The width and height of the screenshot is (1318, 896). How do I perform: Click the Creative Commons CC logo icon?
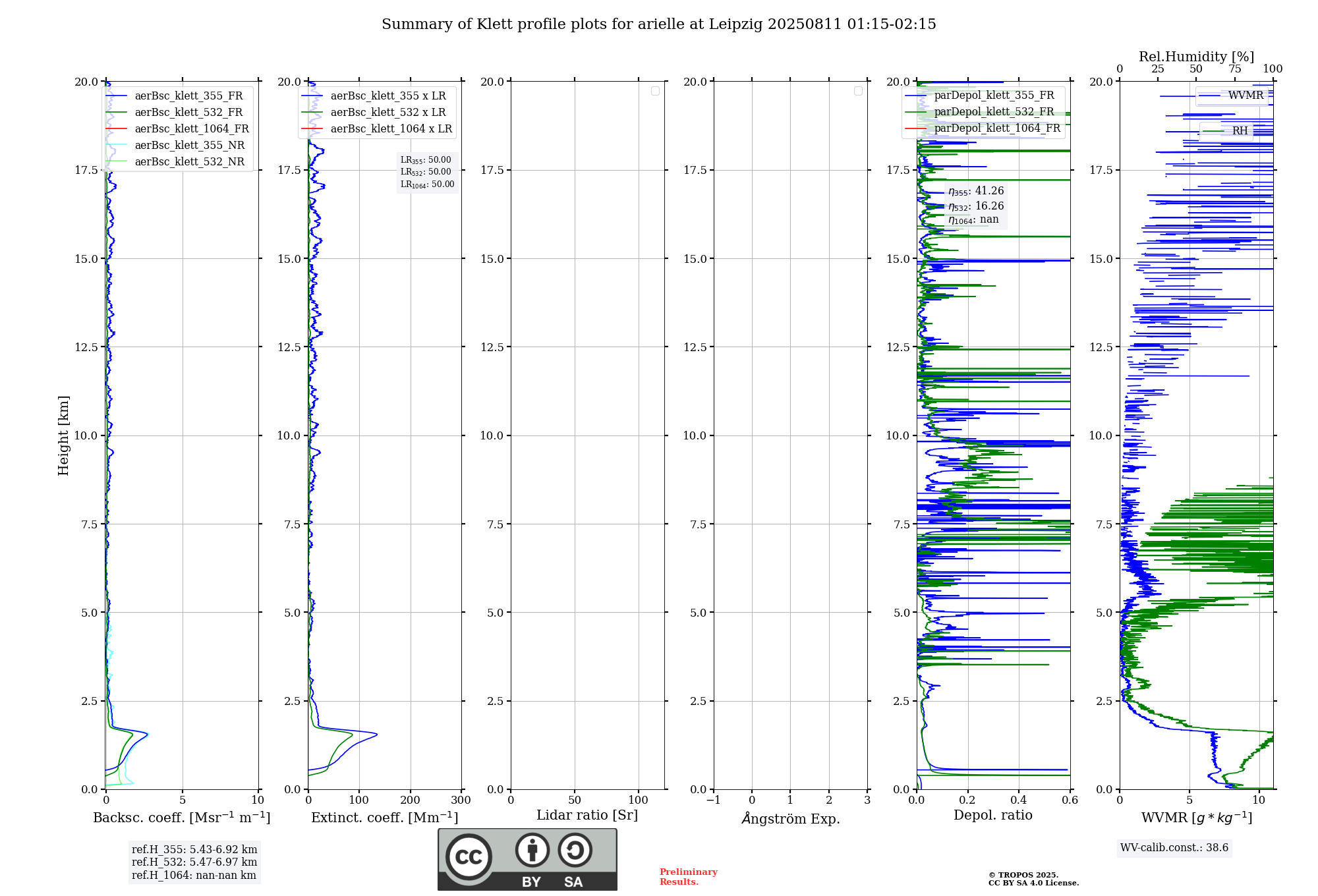pyautogui.click(x=469, y=856)
